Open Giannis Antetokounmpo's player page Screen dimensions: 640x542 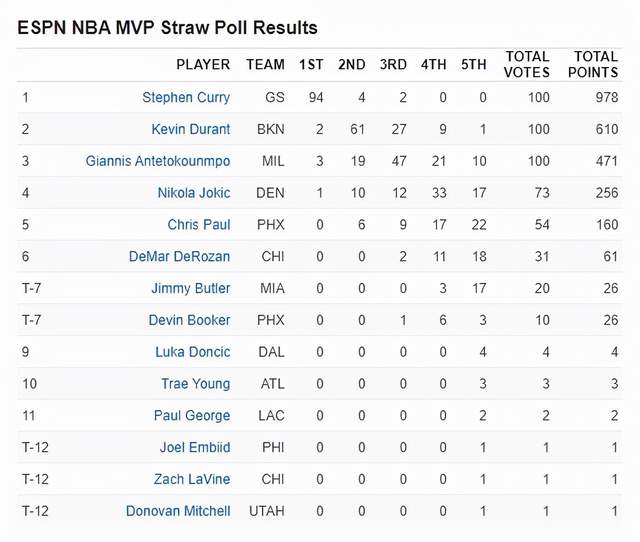click(x=158, y=161)
